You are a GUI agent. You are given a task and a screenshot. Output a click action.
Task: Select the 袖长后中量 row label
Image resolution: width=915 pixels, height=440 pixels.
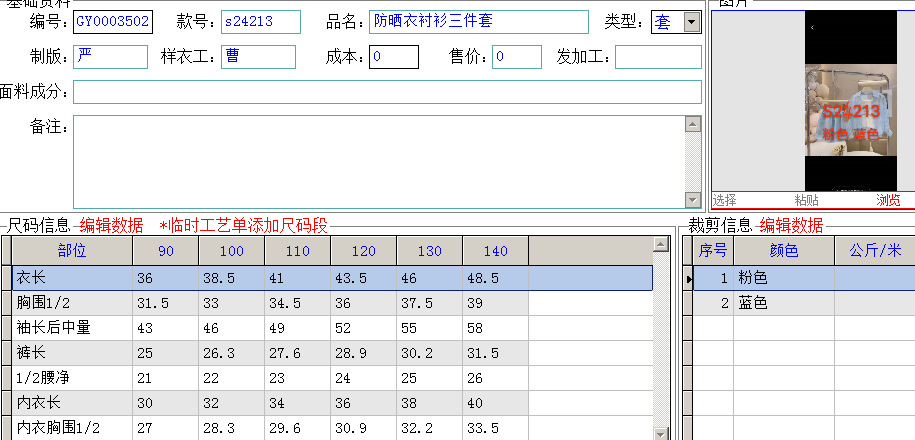tap(72, 328)
